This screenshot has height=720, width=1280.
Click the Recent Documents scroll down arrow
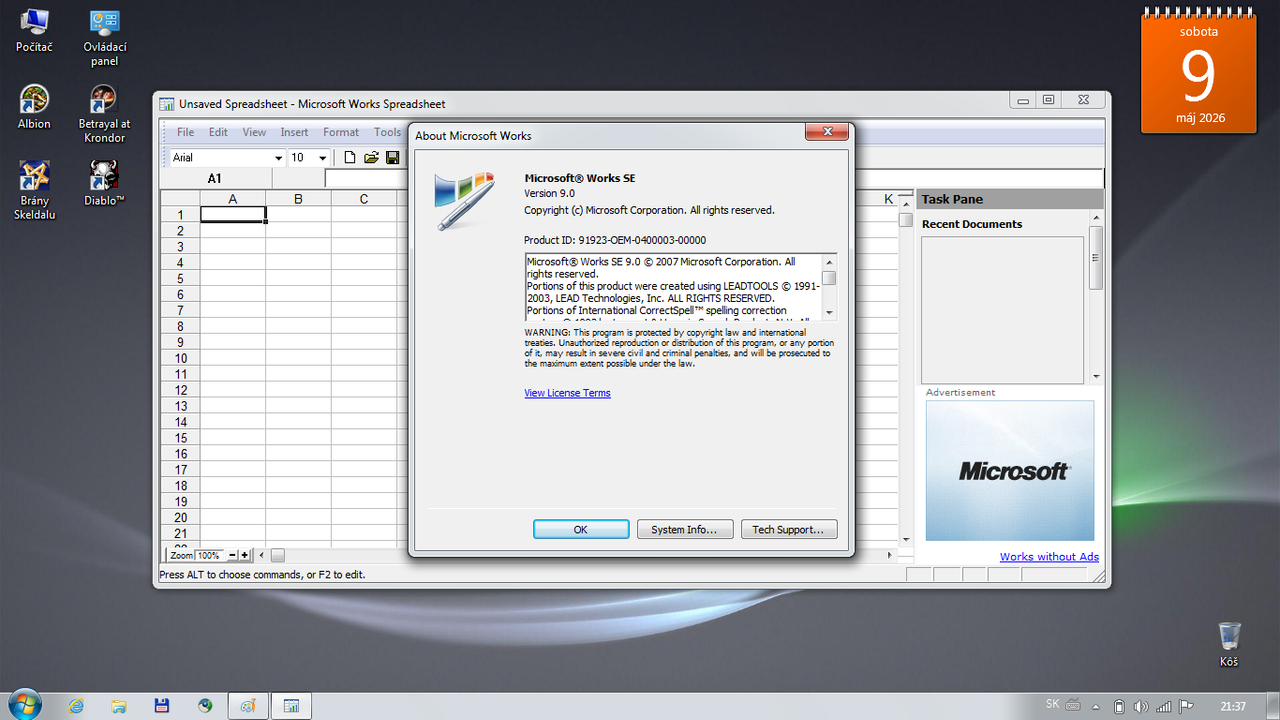tap(1096, 377)
